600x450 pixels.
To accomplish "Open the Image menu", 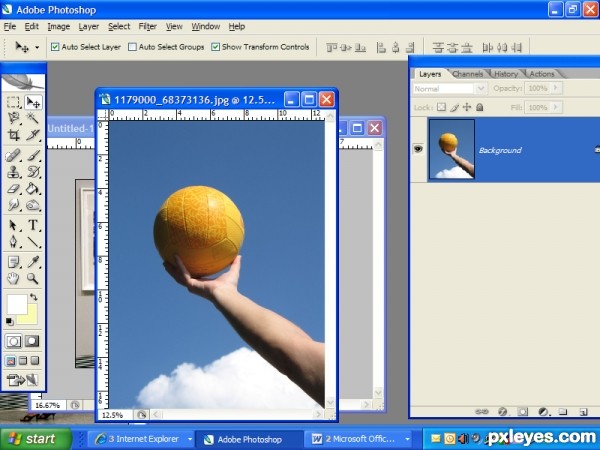I will pyautogui.click(x=59, y=26).
